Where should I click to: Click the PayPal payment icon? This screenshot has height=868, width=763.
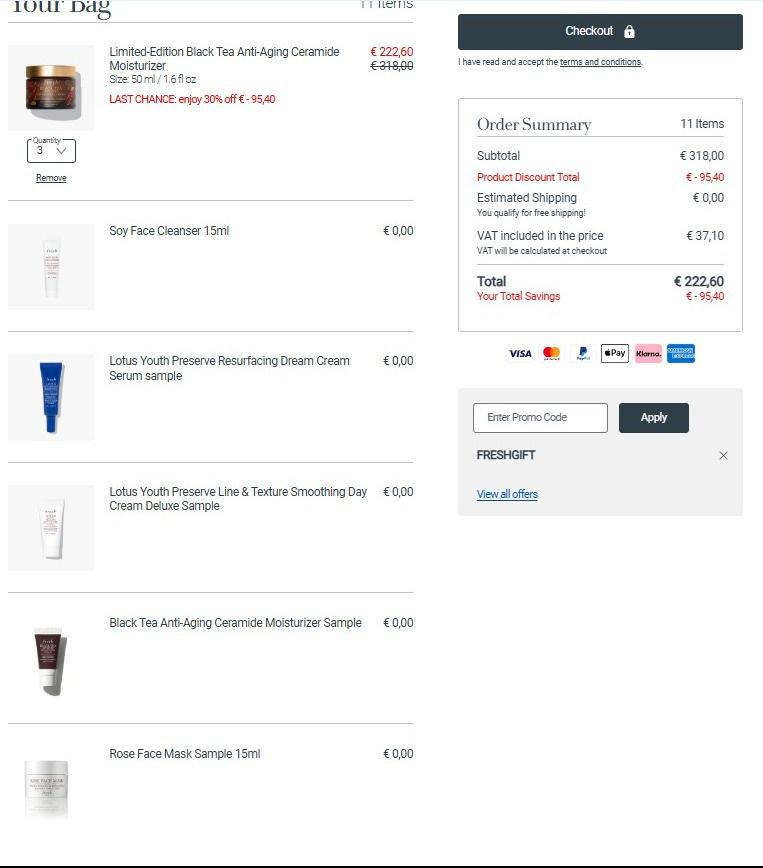[x=583, y=354]
